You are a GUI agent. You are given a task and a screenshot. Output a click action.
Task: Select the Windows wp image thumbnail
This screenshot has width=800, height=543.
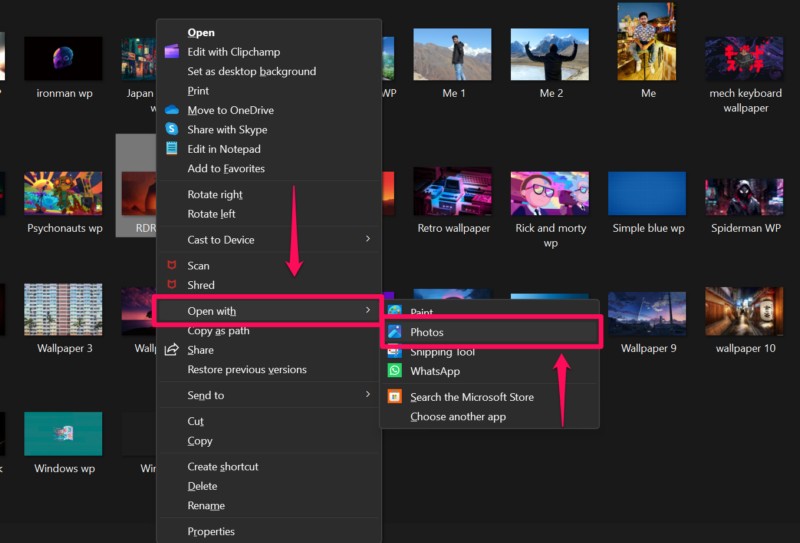coord(63,434)
